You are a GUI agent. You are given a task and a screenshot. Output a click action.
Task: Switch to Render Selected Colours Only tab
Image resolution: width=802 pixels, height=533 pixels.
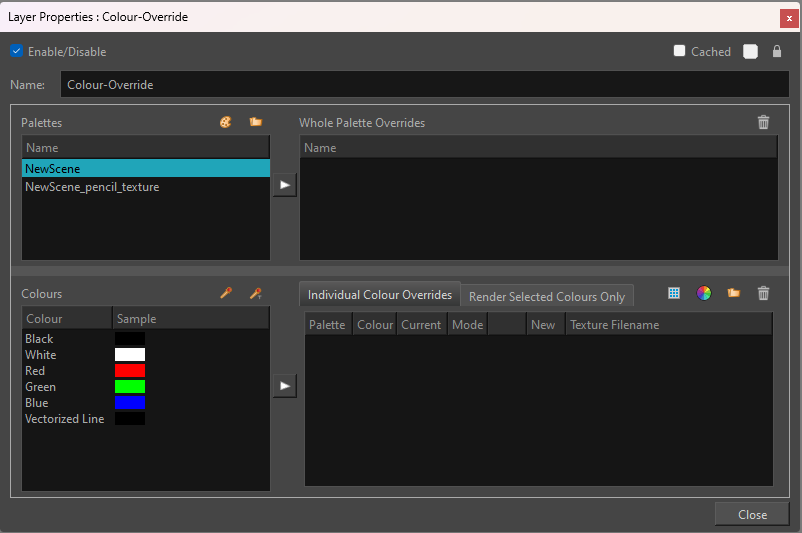[x=546, y=296]
